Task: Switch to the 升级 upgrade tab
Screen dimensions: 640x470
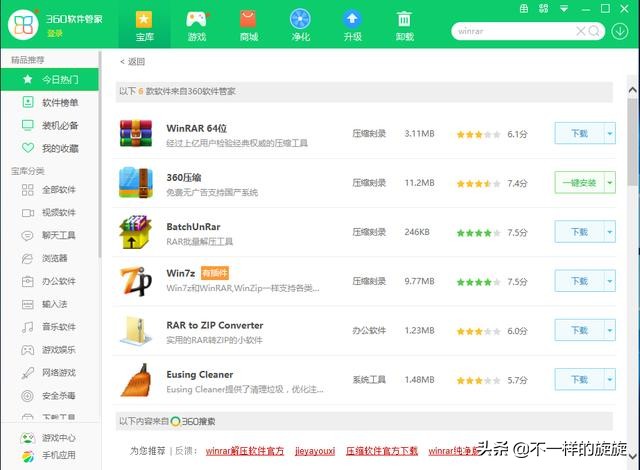Action: 352,26
